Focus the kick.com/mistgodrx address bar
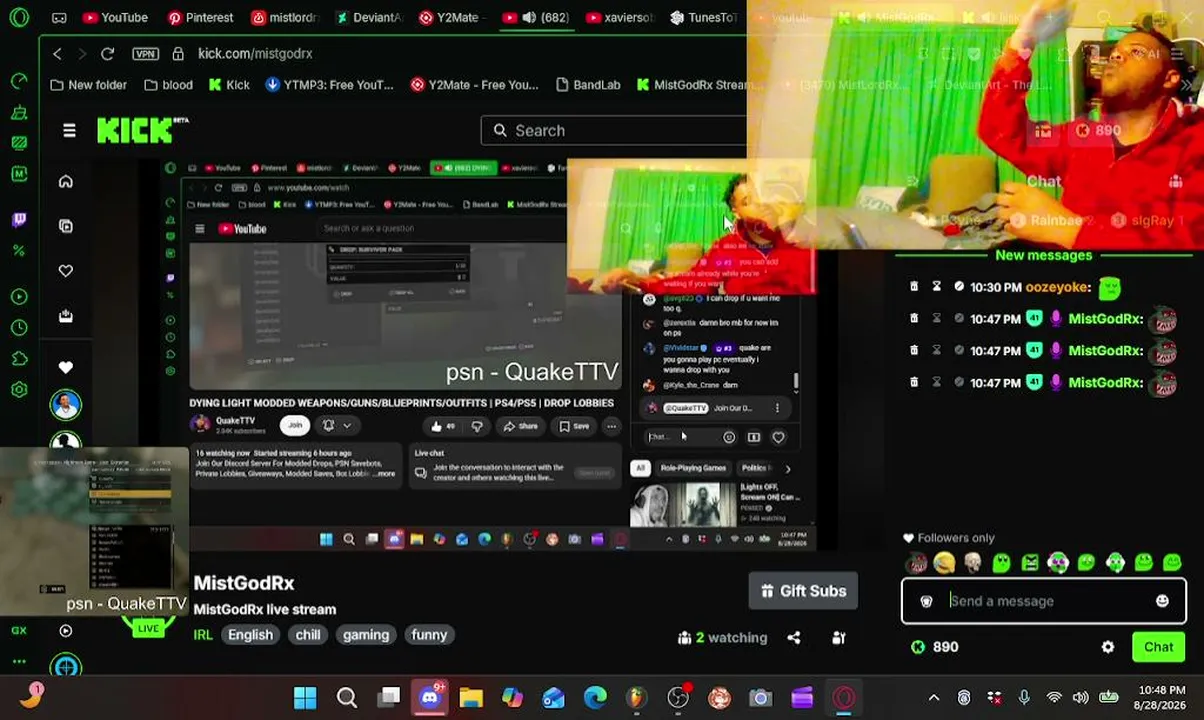This screenshot has width=1204, height=720. [255, 53]
